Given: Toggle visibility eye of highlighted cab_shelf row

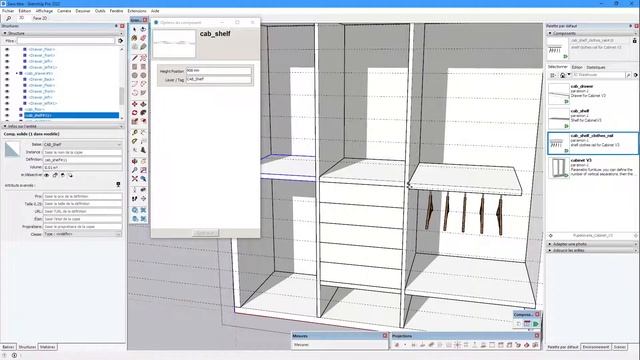Looking at the screenshot, I should (x=7, y=116).
